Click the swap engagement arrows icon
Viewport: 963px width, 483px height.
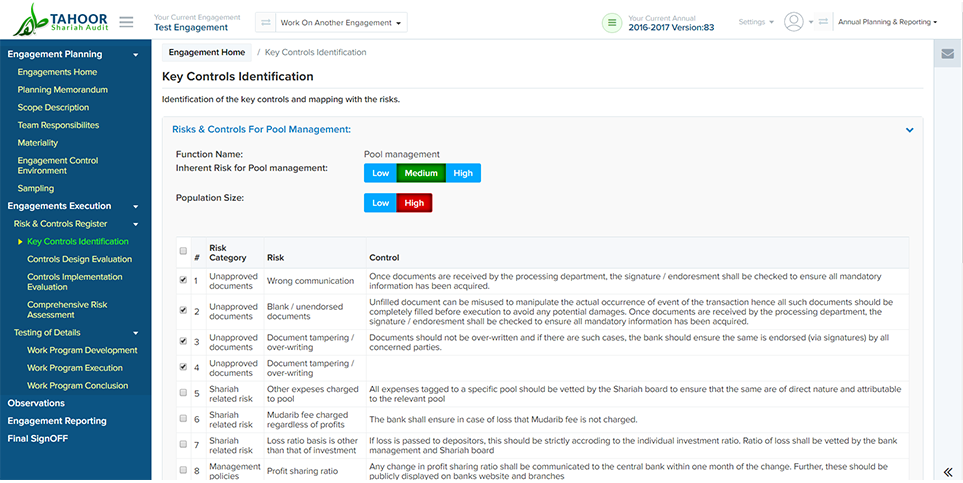click(266, 23)
